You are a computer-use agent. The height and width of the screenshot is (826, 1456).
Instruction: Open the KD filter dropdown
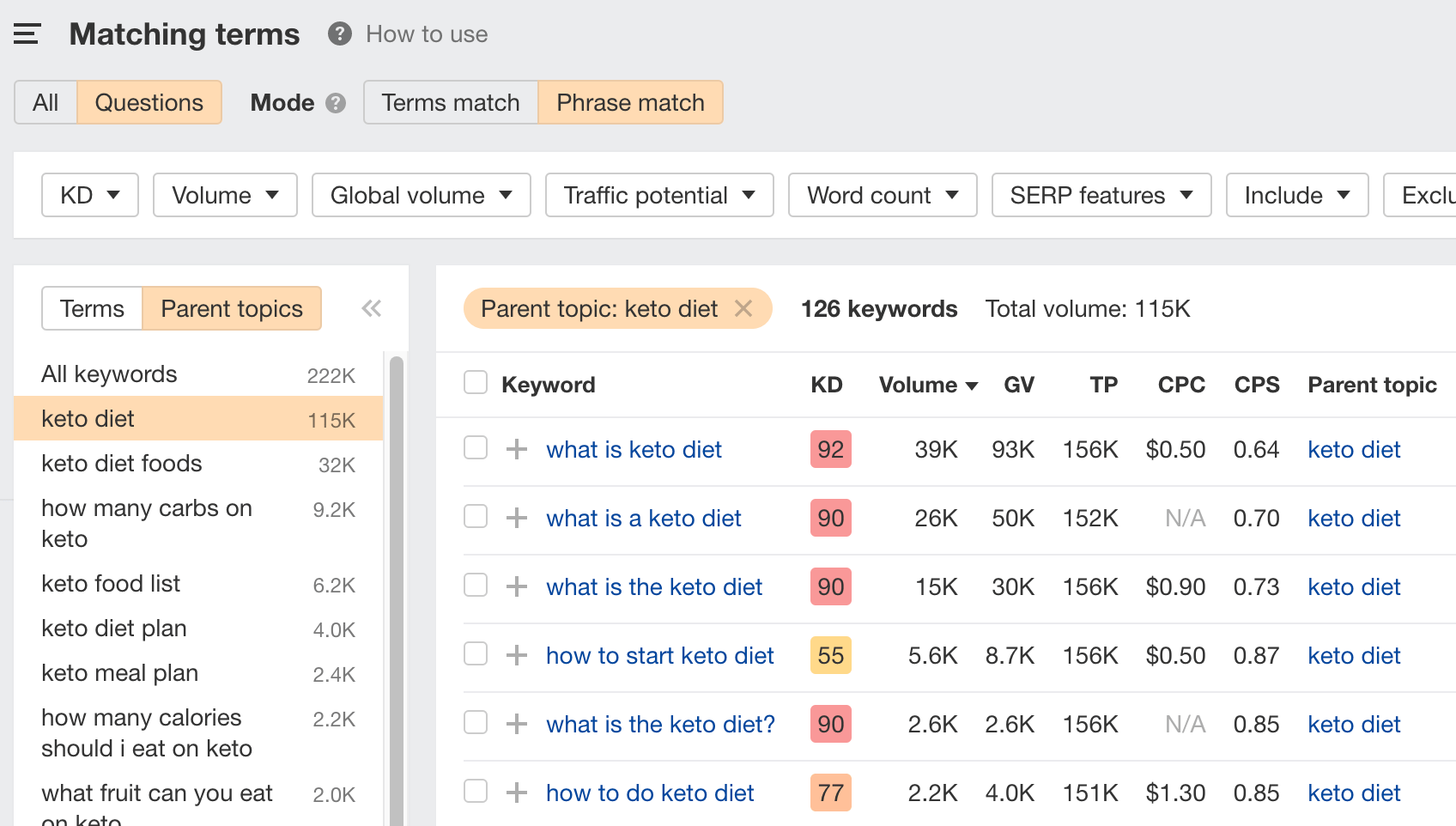click(89, 195)
